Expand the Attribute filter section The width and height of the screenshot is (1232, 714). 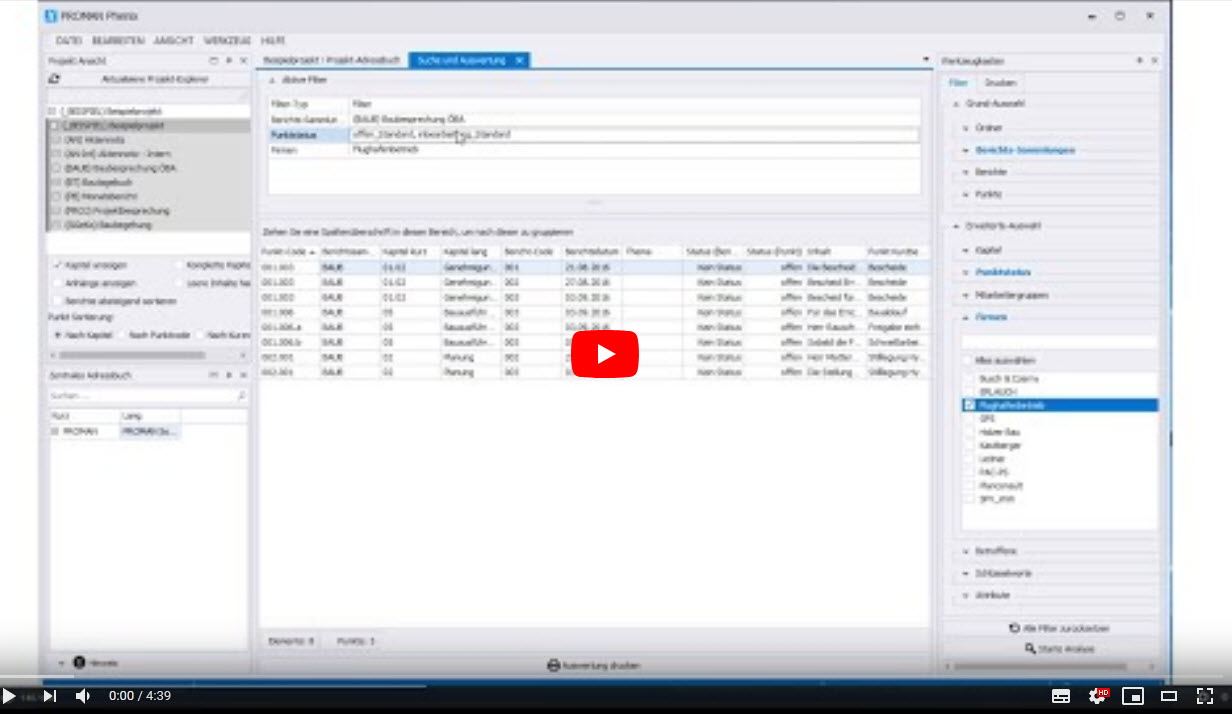pyautogui.click(x=966, y=595)
